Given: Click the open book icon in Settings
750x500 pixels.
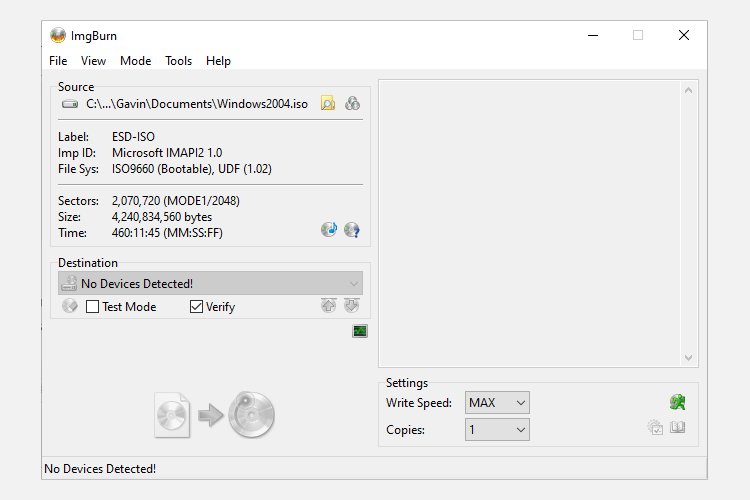Looking at the screenshot, I should [x=677, y=428].
